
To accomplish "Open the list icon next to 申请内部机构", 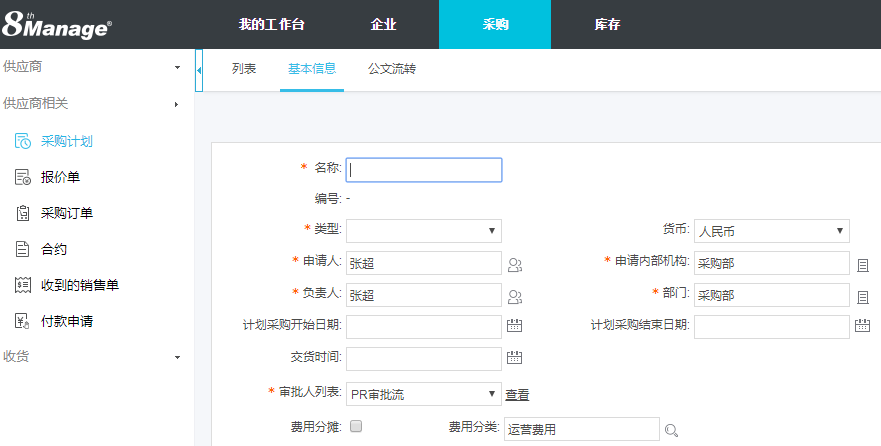I will coord(863,265).
